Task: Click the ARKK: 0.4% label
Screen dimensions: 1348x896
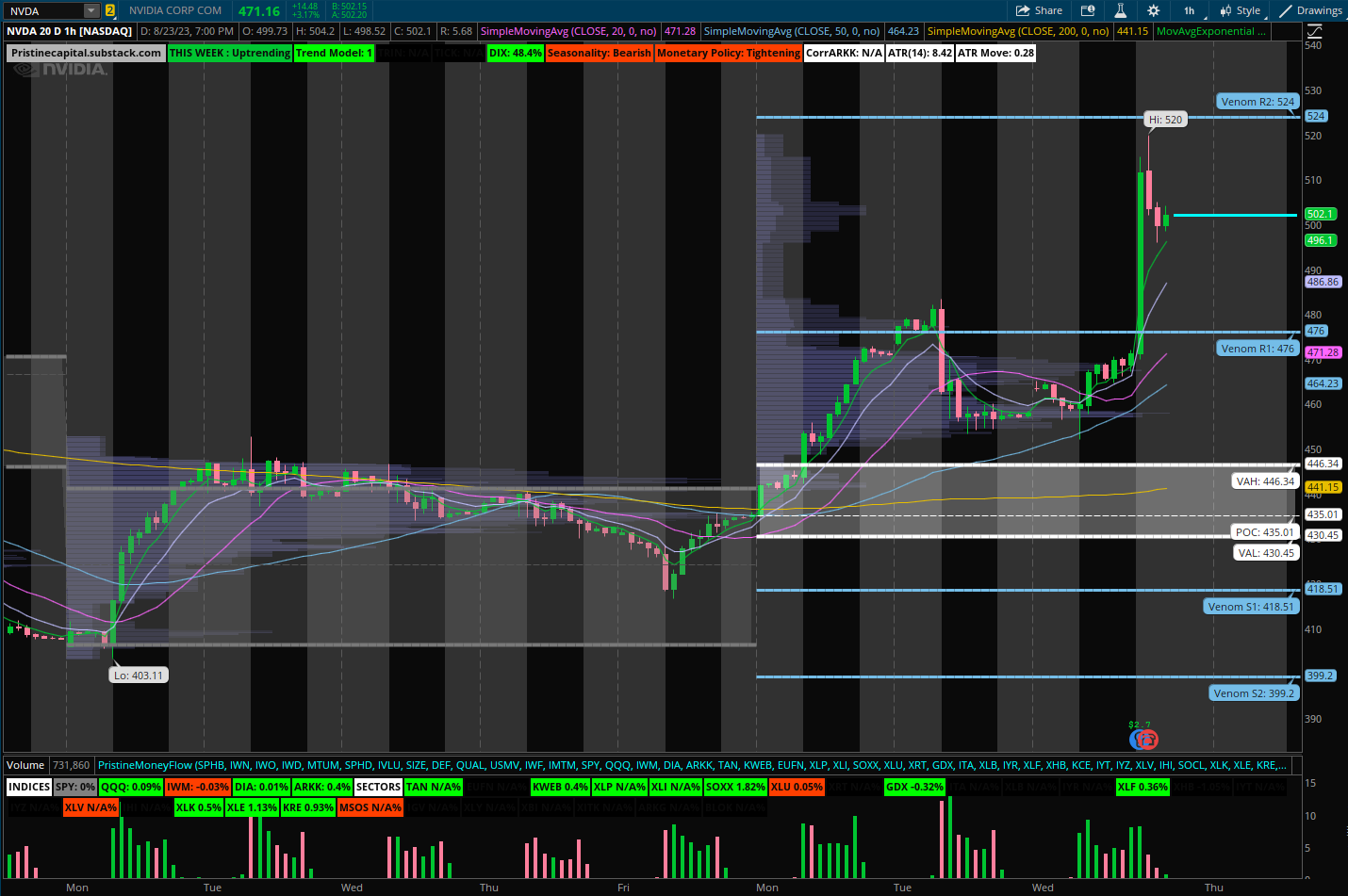Action: click(322, 787)
